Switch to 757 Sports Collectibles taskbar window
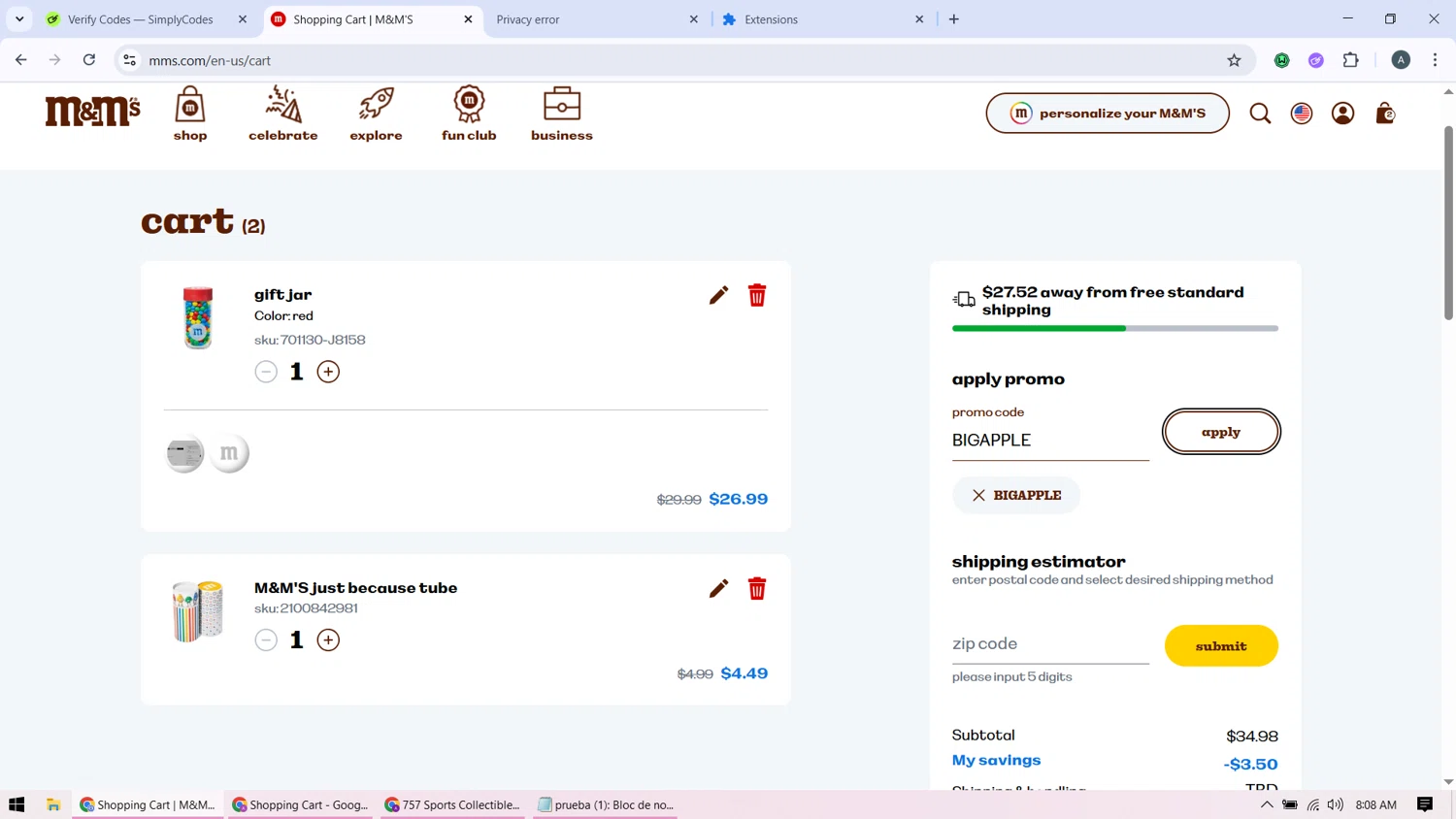Image resolution: width=1456 pixels, height=819 pixels. point(452,804)
